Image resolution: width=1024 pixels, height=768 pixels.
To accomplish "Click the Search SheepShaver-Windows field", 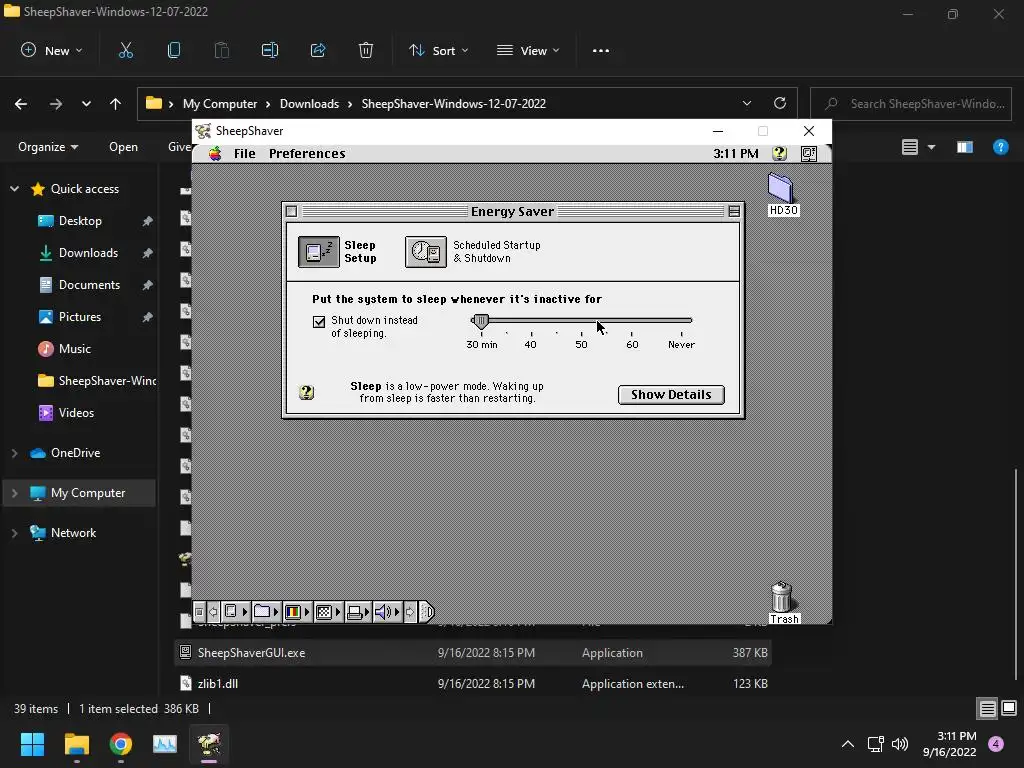I will click(x=911, y=104).
